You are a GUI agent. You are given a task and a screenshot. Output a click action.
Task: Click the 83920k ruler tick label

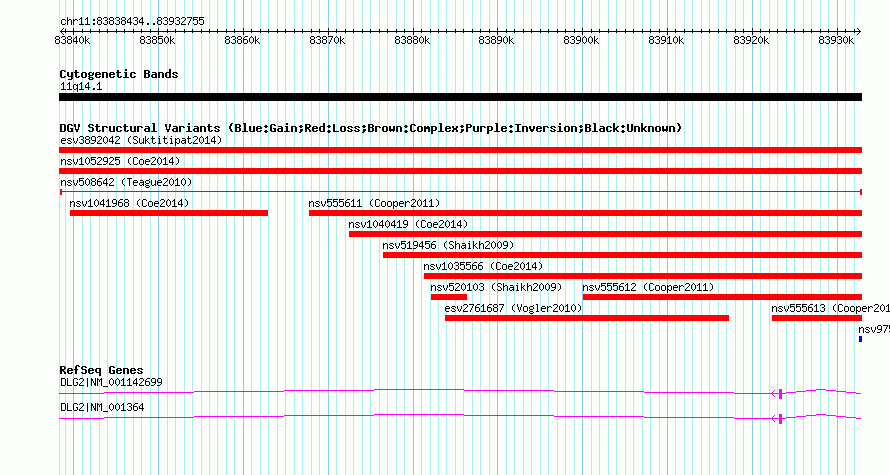[751, 40]
